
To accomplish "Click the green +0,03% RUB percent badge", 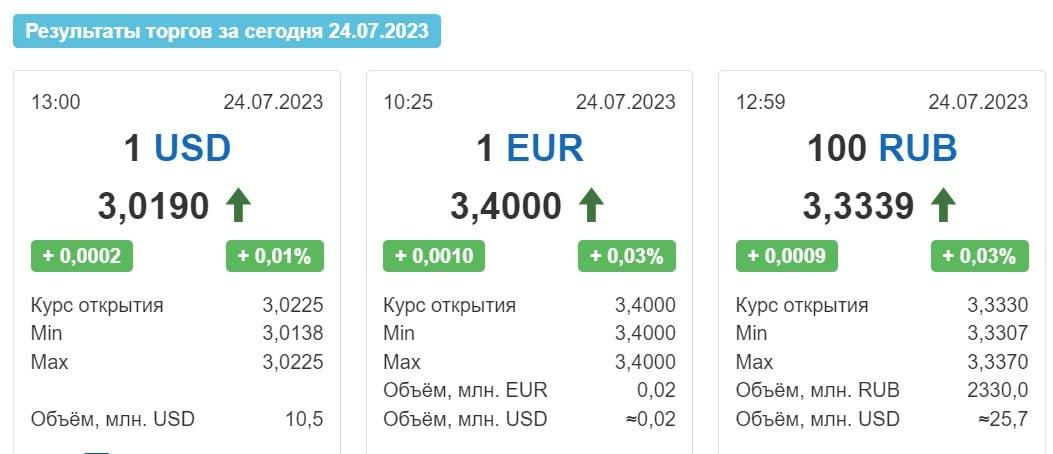I will pos(980,256).
